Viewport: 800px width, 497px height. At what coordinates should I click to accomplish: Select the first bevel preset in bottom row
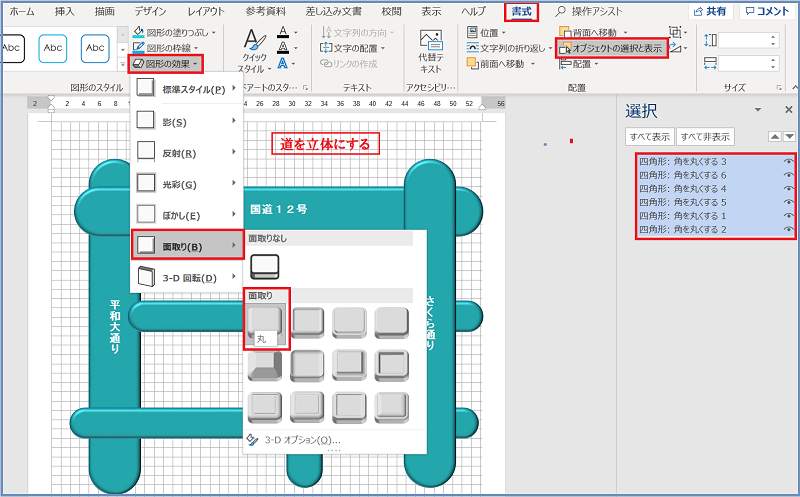point(265,408)
